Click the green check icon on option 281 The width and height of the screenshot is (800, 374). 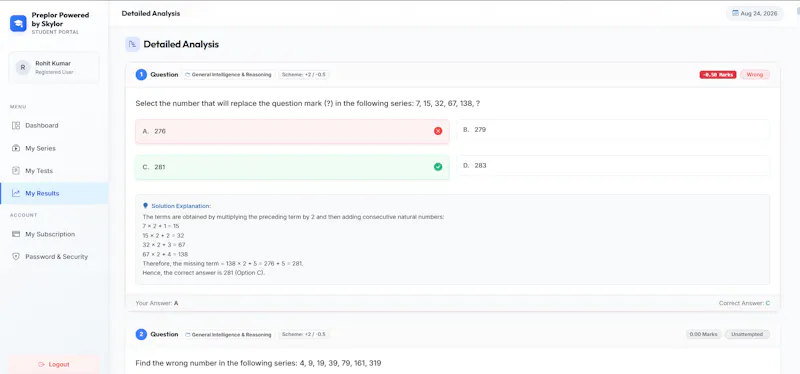438,167
